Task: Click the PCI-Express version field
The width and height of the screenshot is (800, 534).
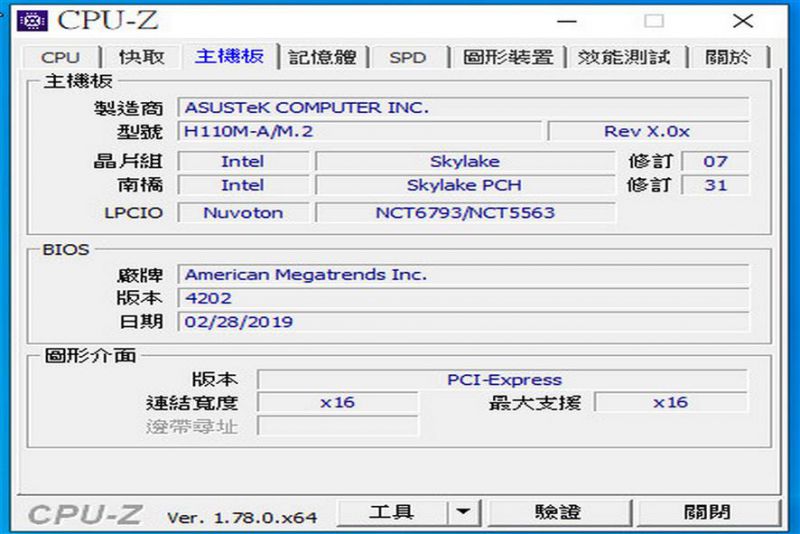Action: pyautogui.click(x=503, y=380)
